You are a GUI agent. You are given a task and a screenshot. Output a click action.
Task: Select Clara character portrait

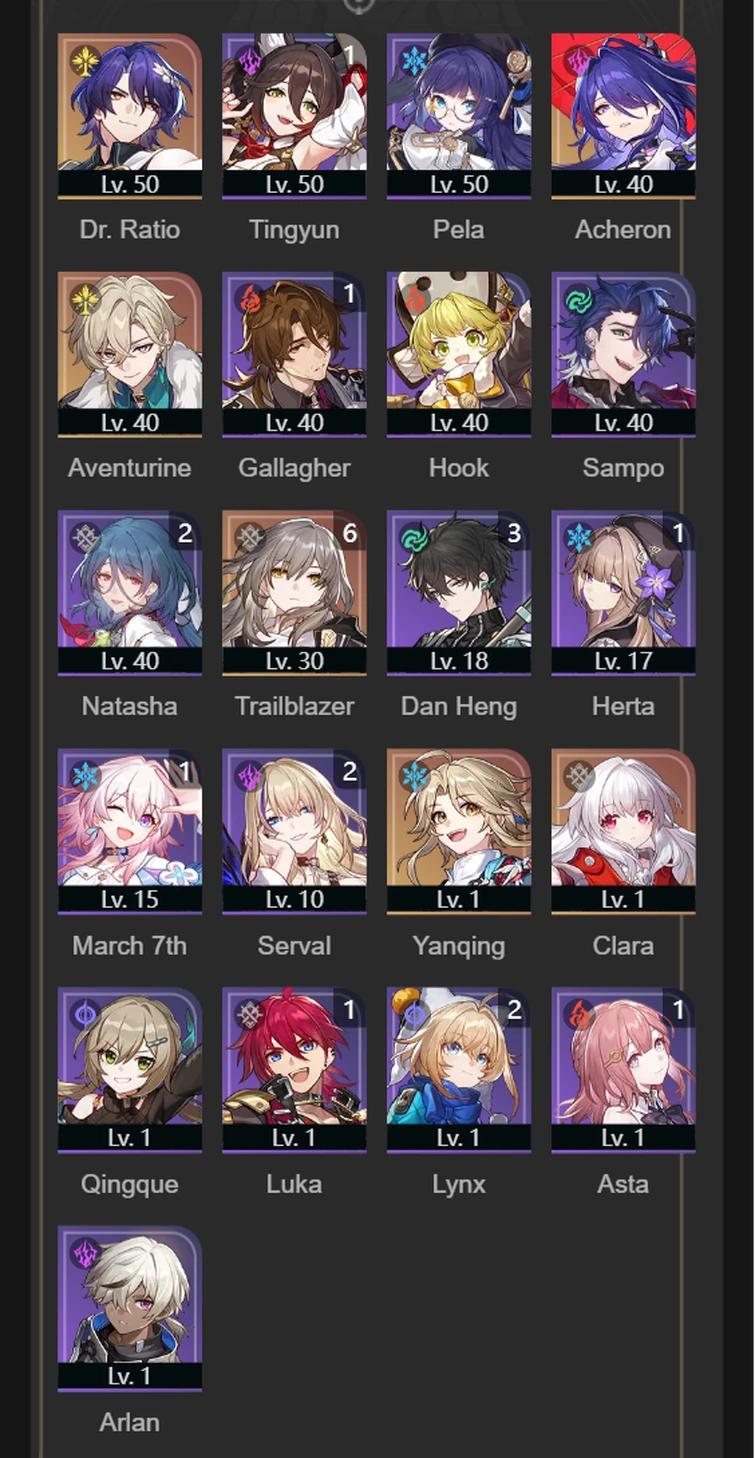pyautogui.click(x=623, y=831)
